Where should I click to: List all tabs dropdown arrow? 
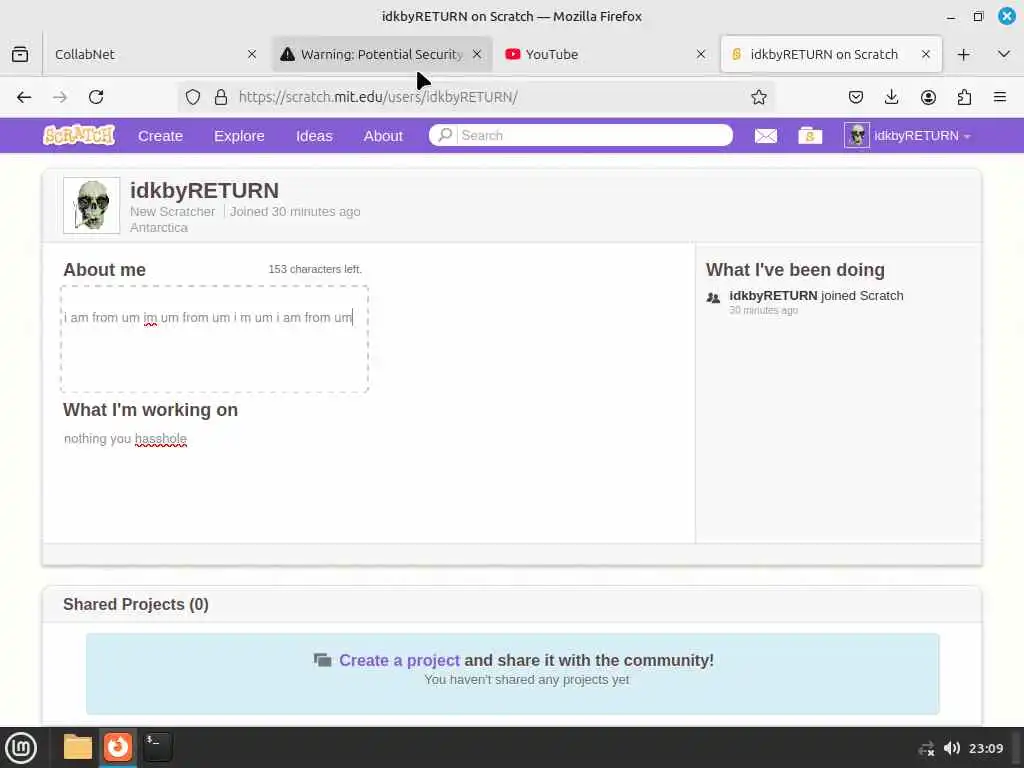tap(1004, 54)
